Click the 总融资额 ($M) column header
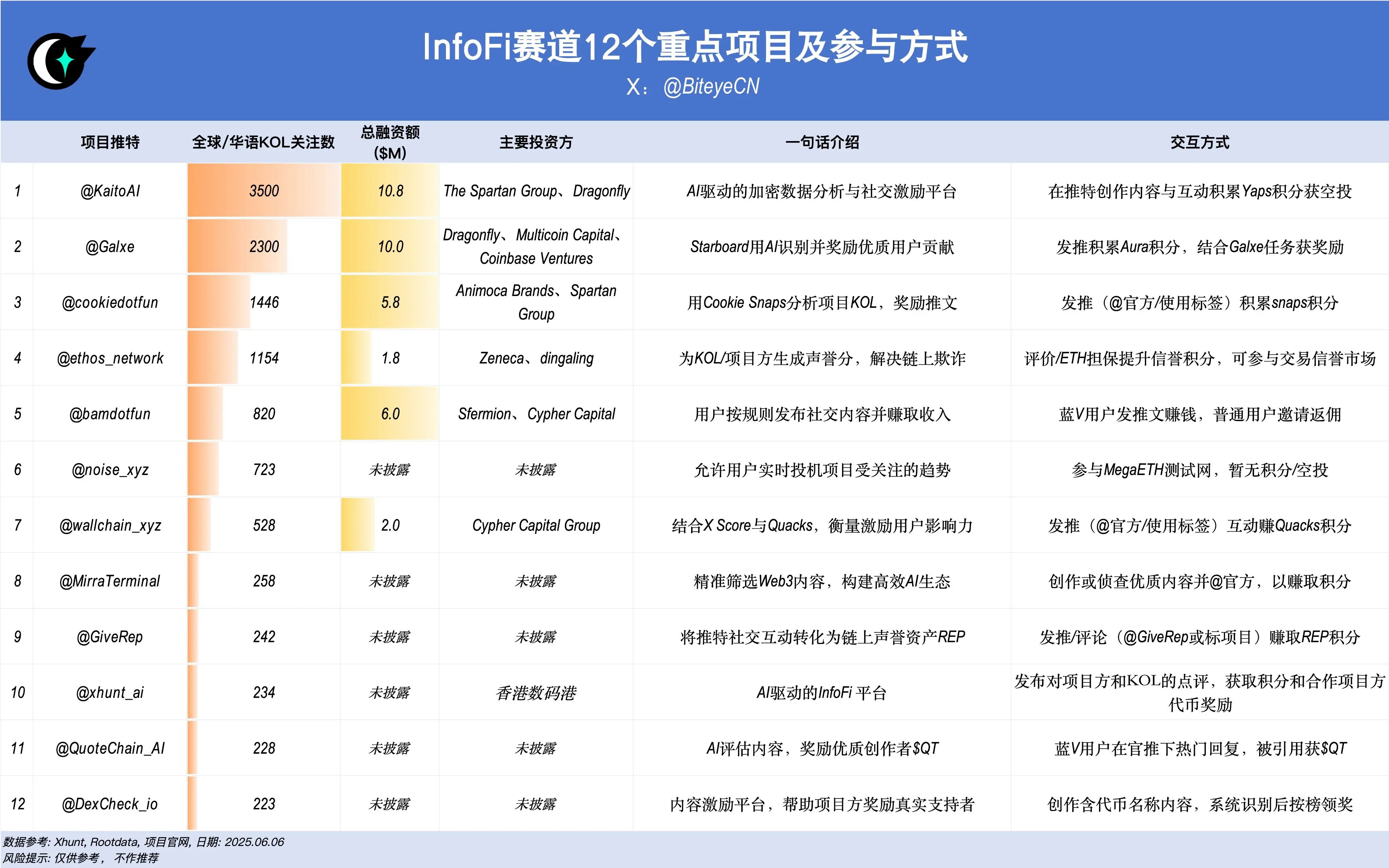The image size is (1389, 868). (390, 142)
